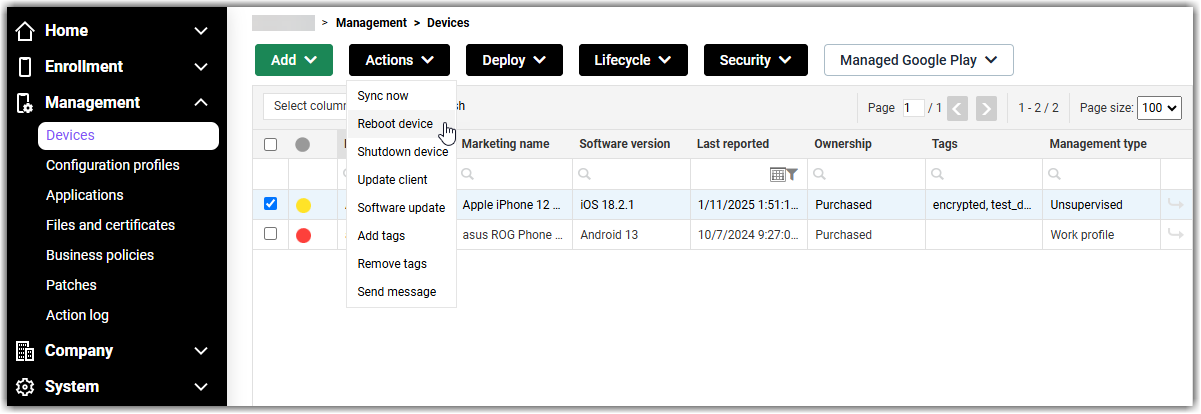Sort by Last reported column header

(x=733, y=144)
